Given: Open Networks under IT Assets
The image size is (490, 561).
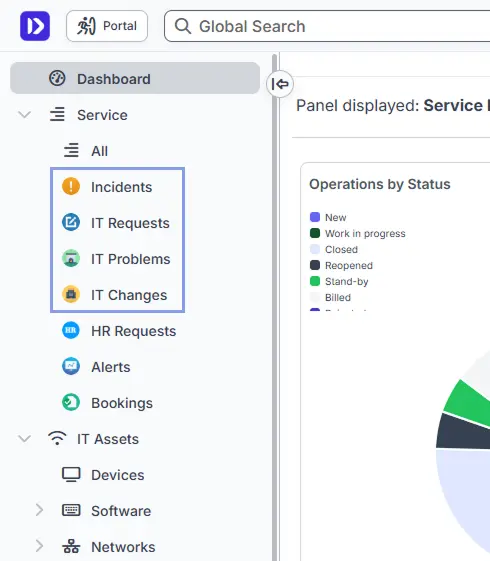Looking at the screenshot, I should point(123,547).
